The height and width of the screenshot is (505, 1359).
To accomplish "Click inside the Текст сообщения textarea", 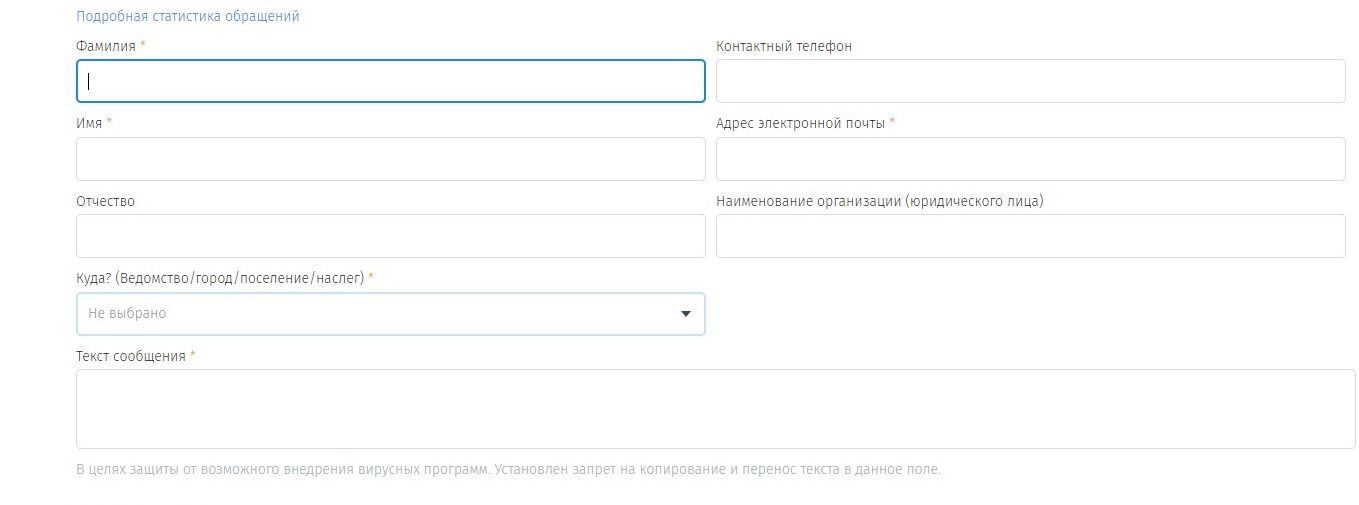I will [716, 409].
